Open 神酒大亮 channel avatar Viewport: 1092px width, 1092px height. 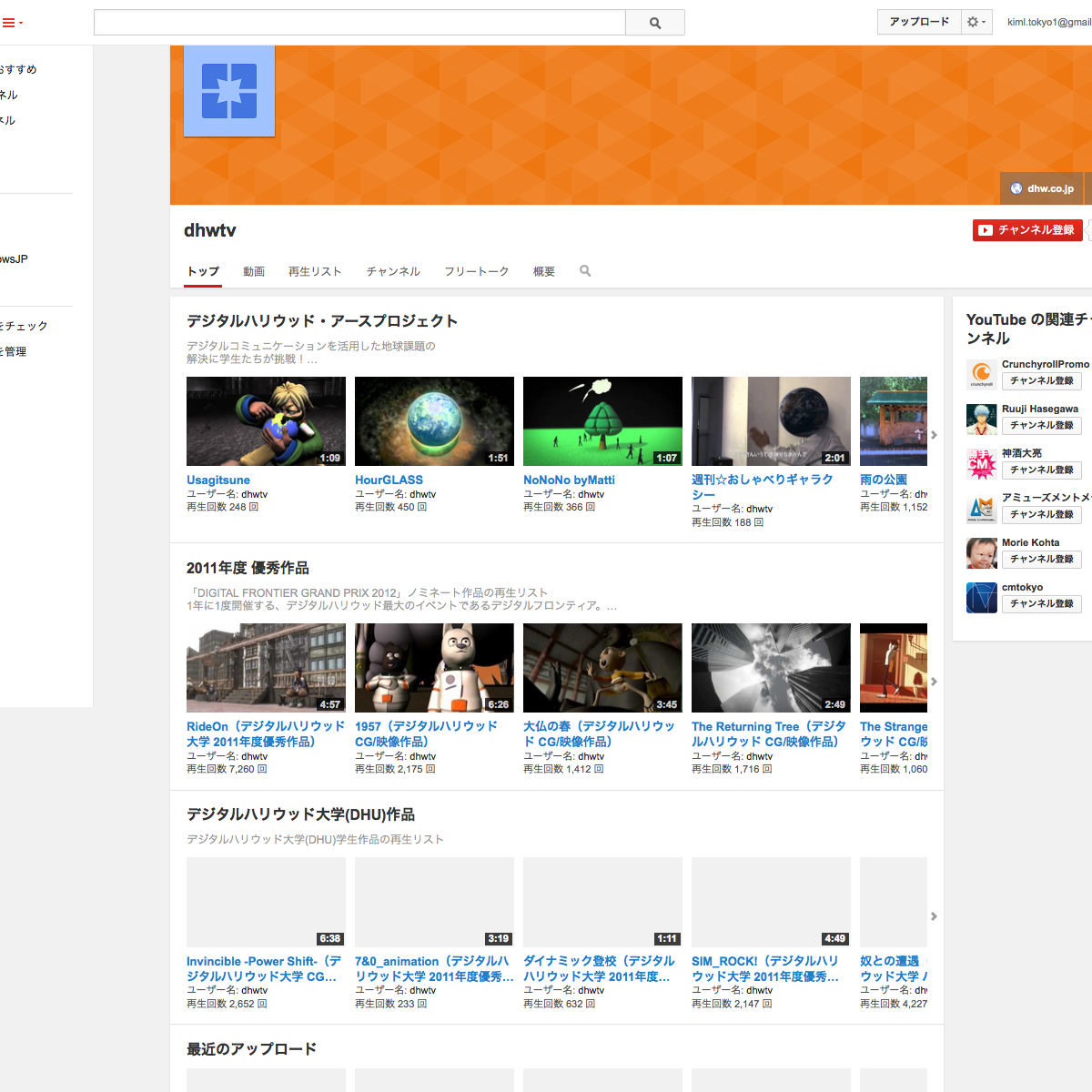pos(981,463)
